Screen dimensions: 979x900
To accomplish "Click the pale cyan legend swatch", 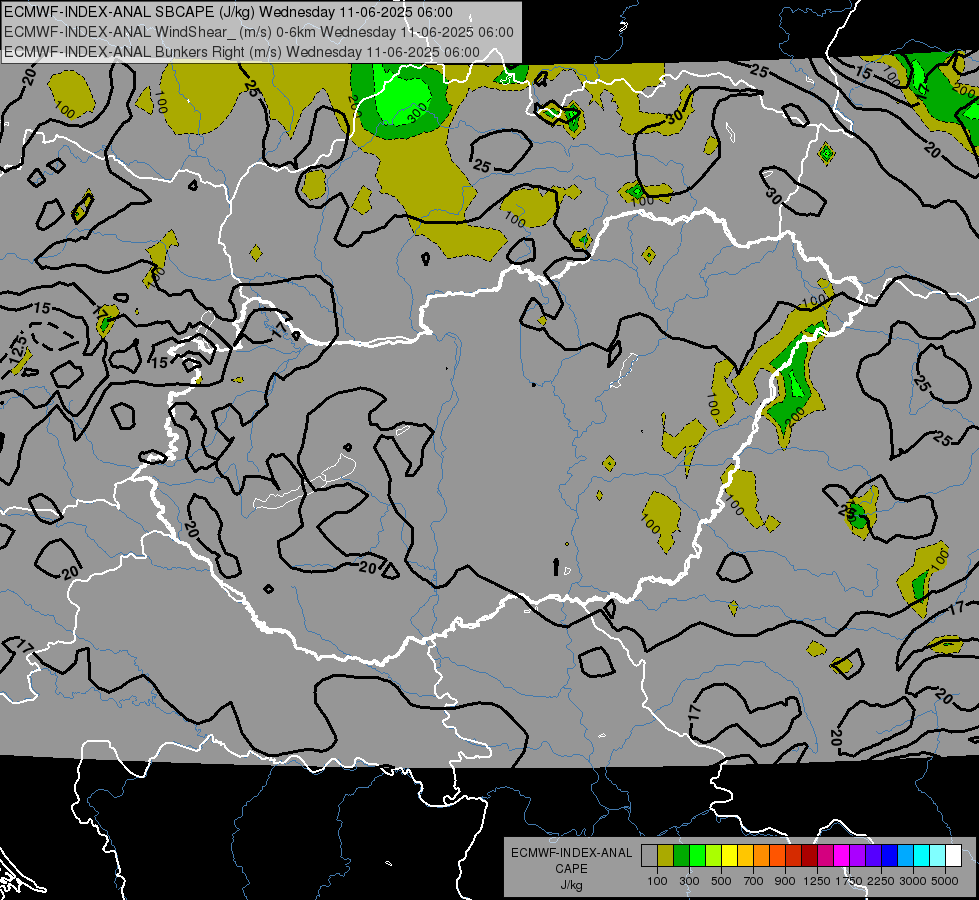I will pos(938,855).
